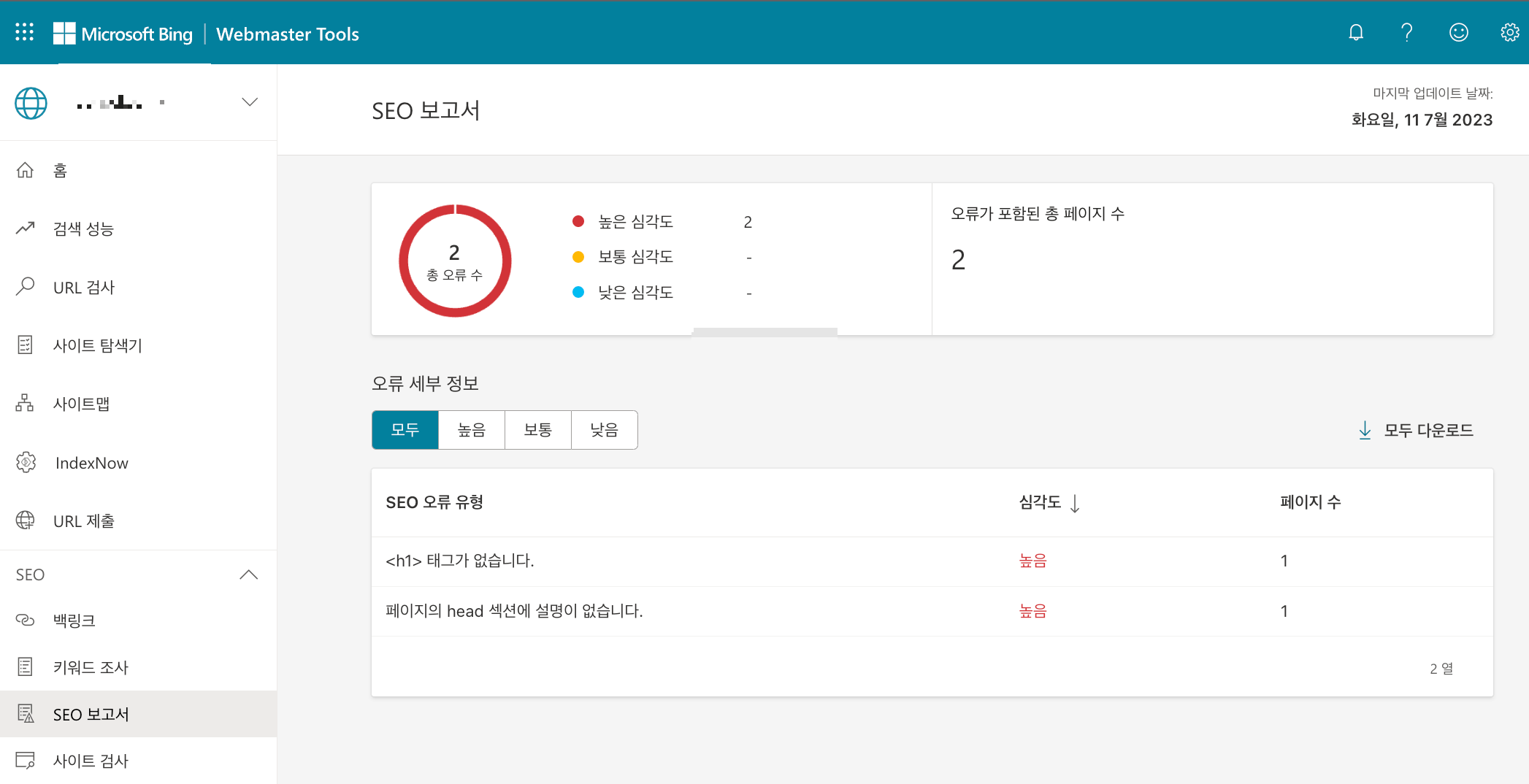This screenshot has width=1529, height=784.
Task: Click 보통 심각도 legend label
Action: click(x=635, y=257)
